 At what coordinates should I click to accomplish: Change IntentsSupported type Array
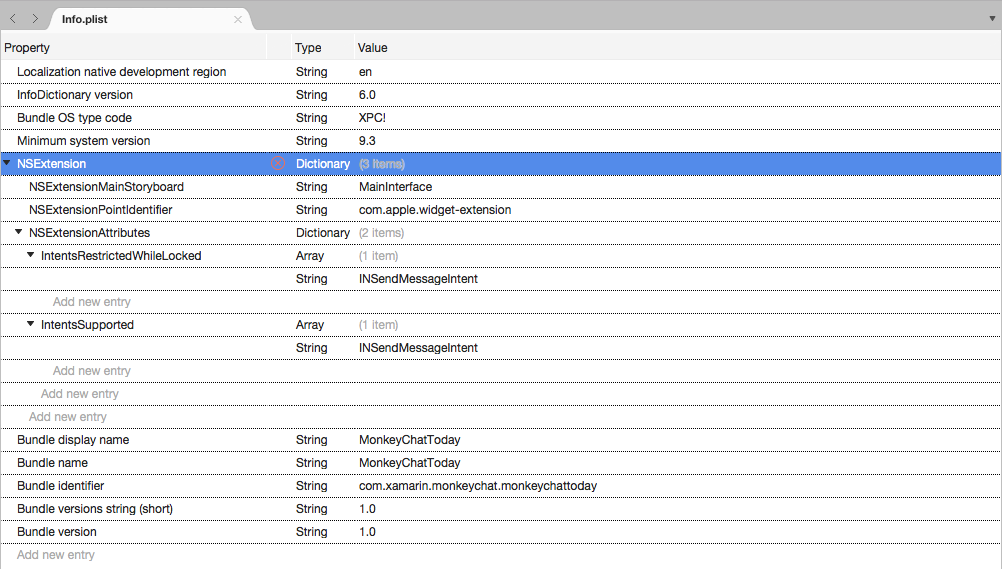point(310,325)
